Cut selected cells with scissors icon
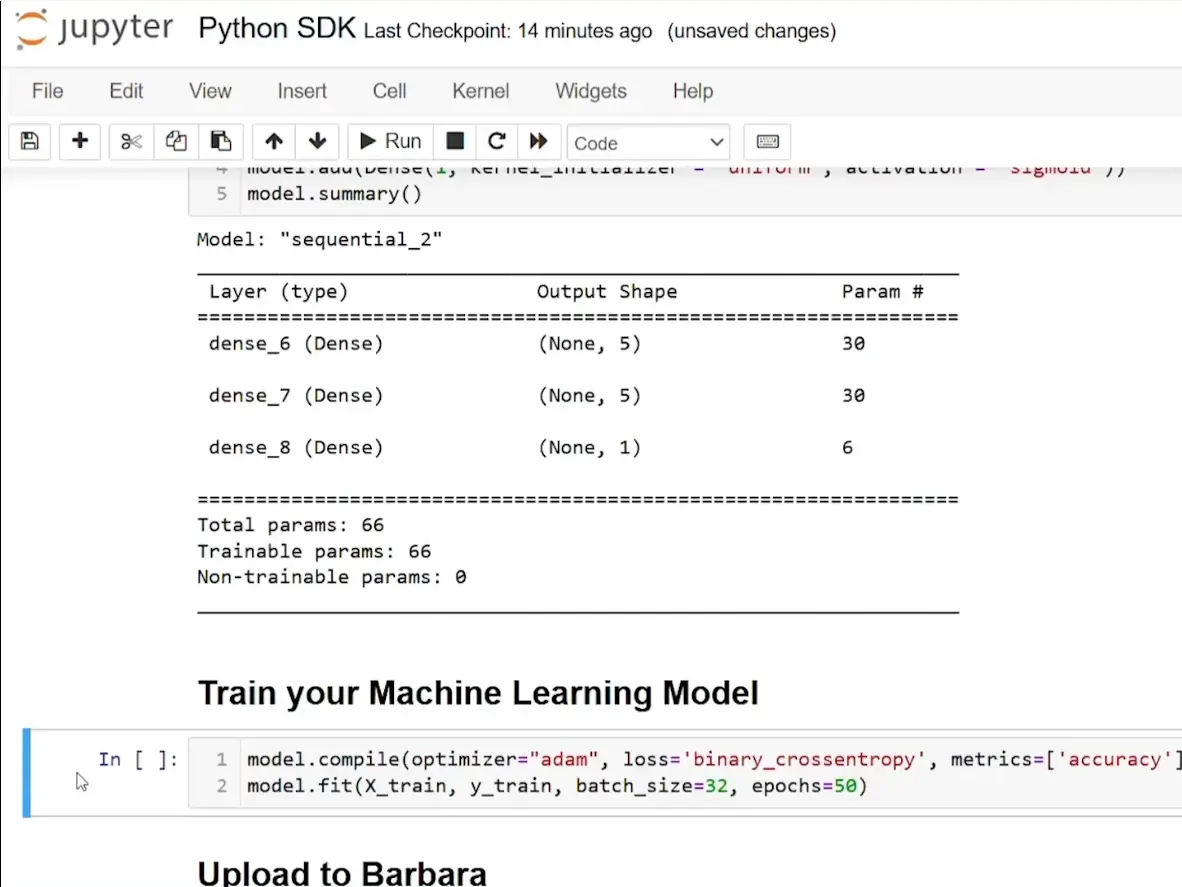The height and width of the screenshot is (887, 1182). [132, 142]
